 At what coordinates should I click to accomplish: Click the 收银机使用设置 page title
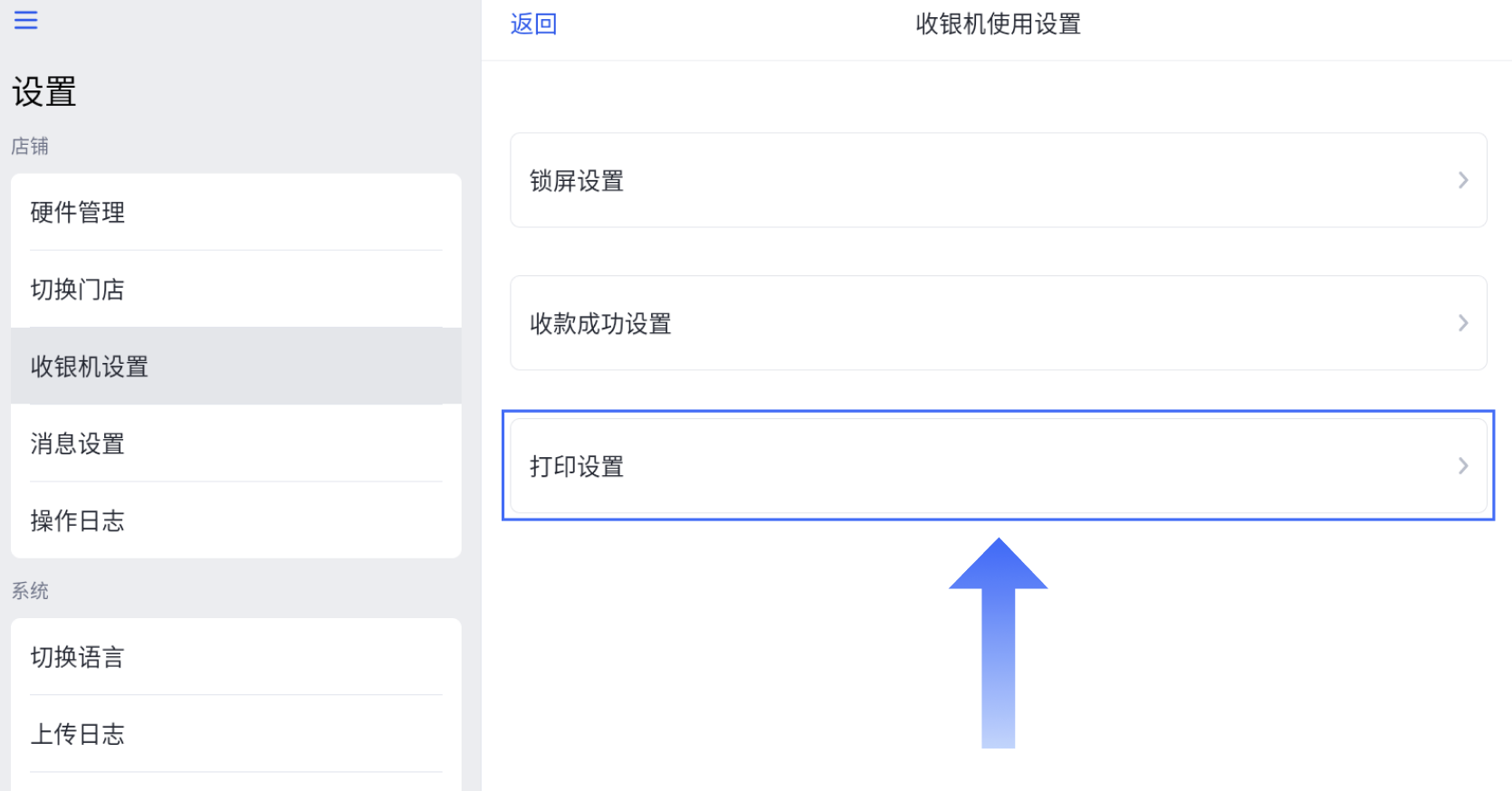point(996,24)
